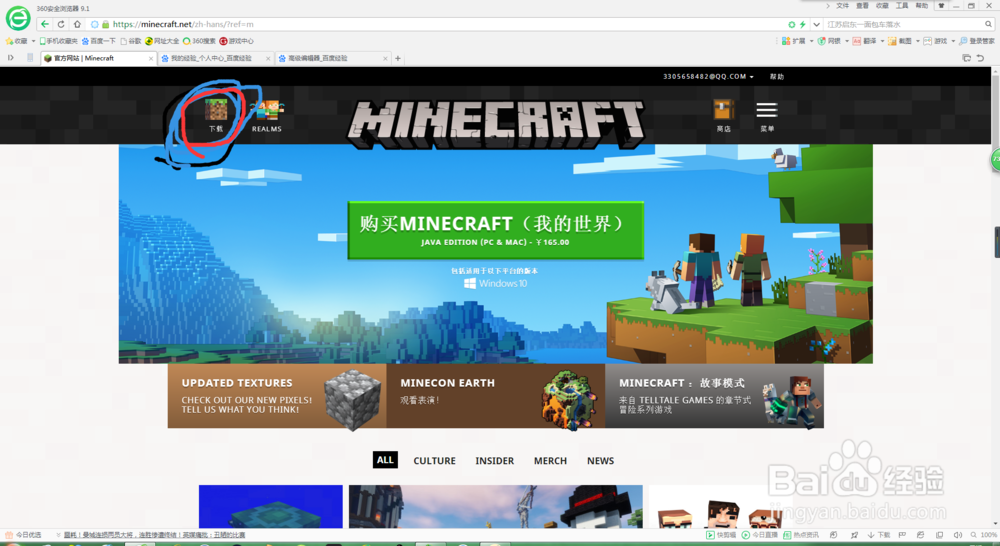The width and height of the screenshot is (1000, 546).
Task: Open the 3305658482@QQ.COM account dropdown
Action: [x=708, y=77]
